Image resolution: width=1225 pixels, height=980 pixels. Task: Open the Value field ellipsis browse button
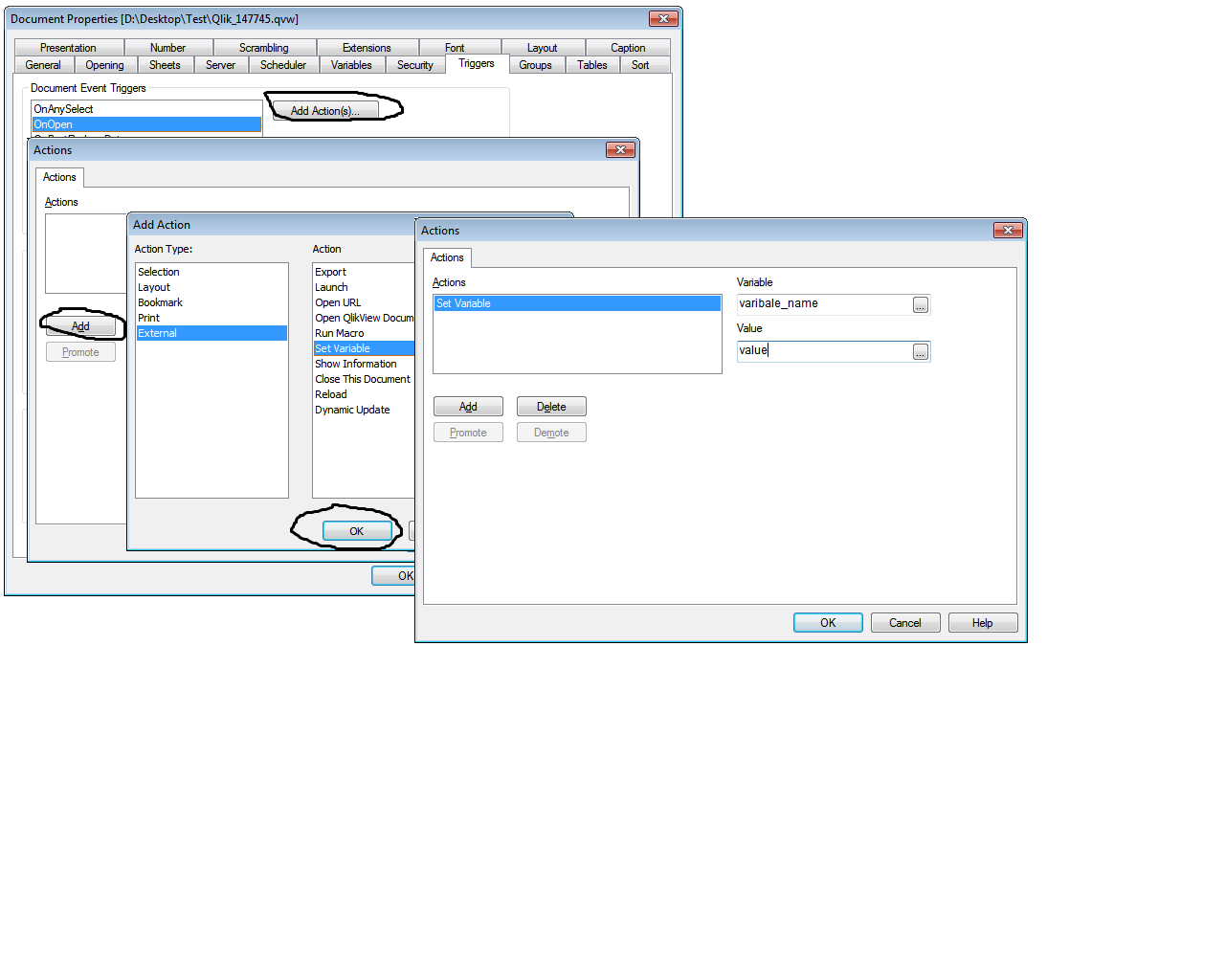921,352
